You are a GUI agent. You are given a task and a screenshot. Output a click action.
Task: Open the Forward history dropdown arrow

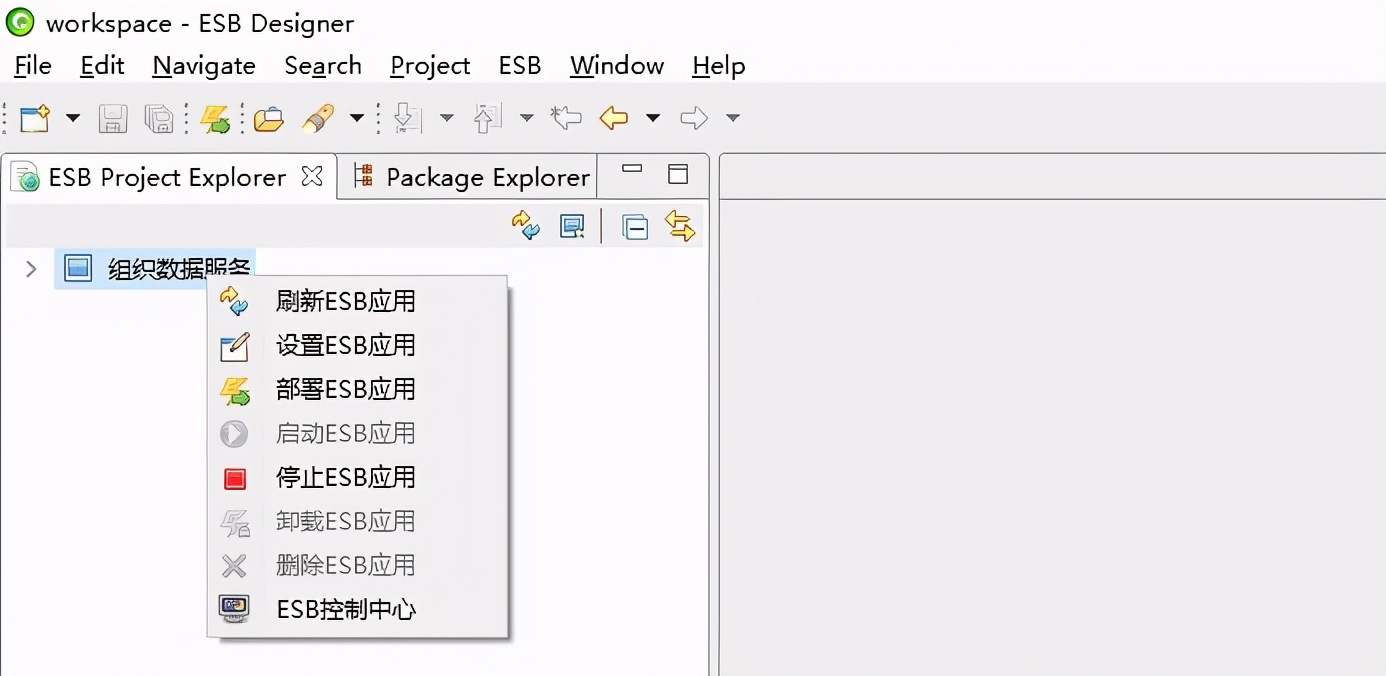point(733,118)
